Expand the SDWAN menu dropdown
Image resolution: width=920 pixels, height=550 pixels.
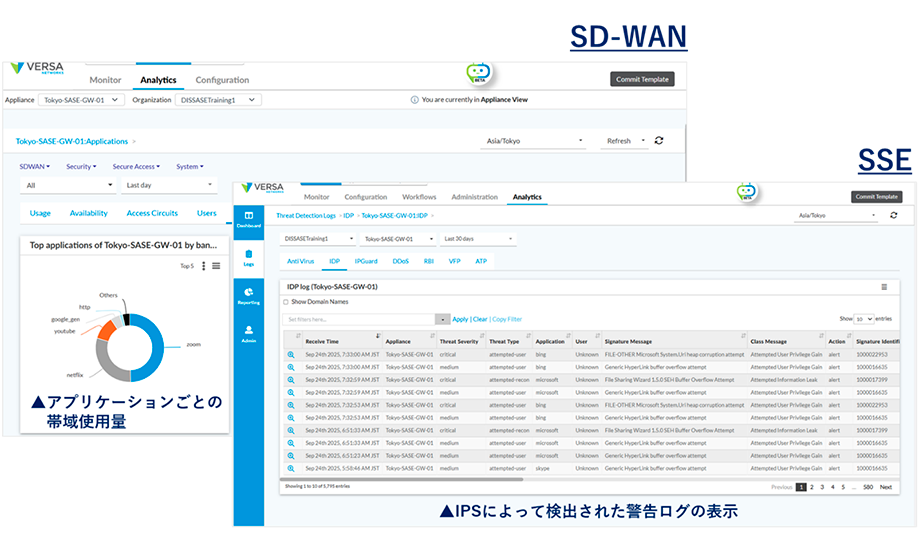coord(35,167)
